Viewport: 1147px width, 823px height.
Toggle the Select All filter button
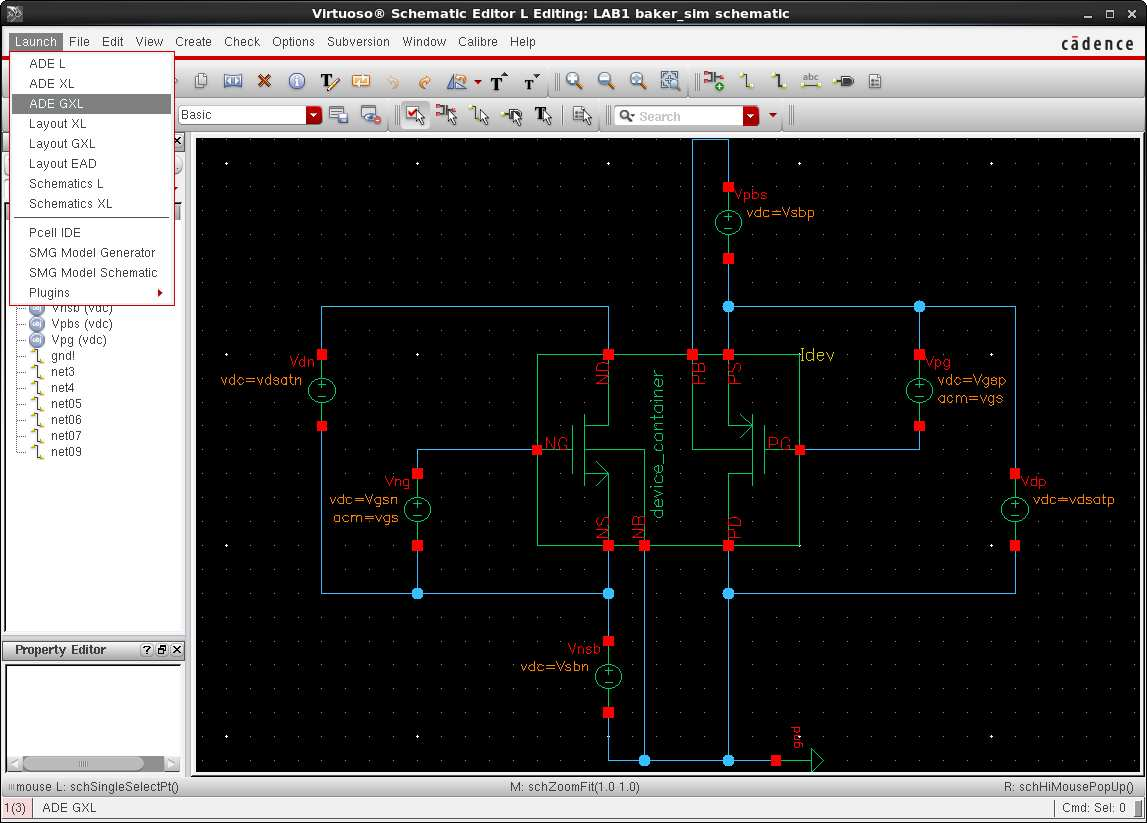click(x=415, y=115)
